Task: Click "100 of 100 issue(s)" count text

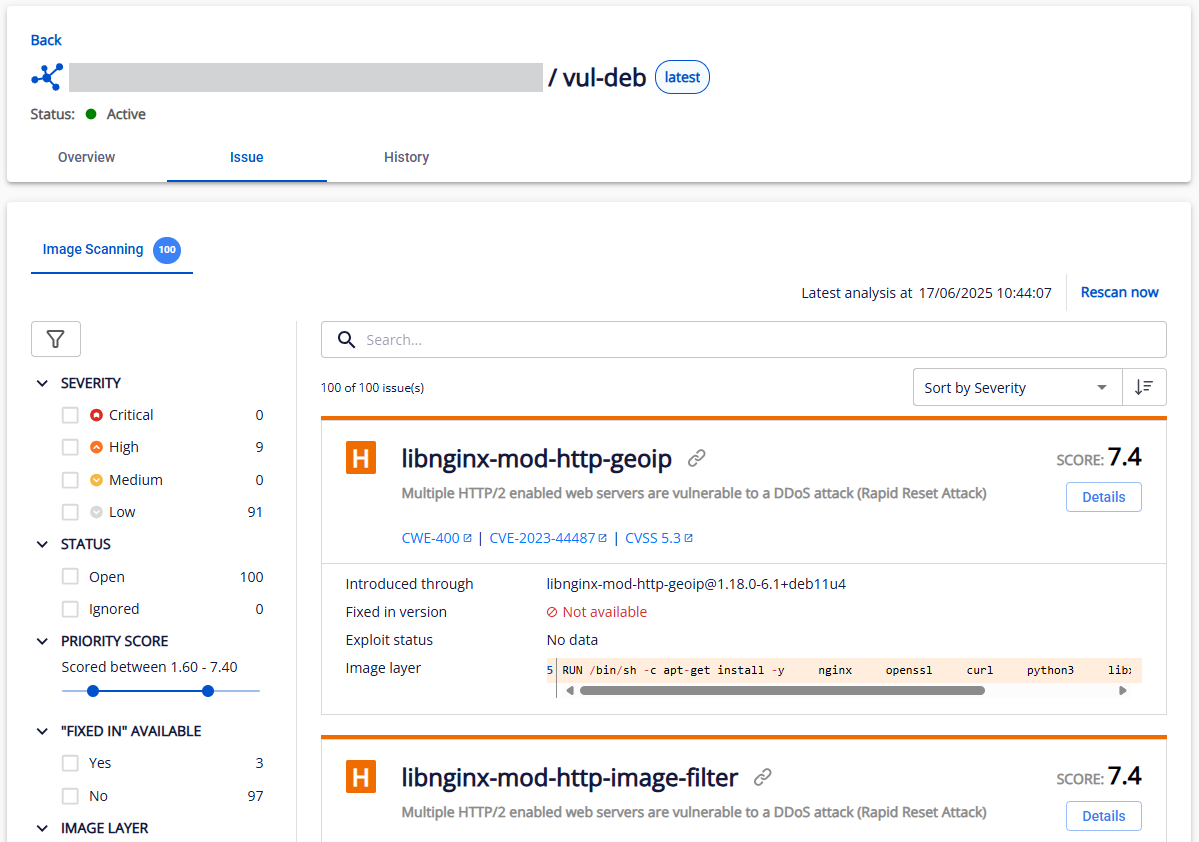Action: click(x=372, y=388)
